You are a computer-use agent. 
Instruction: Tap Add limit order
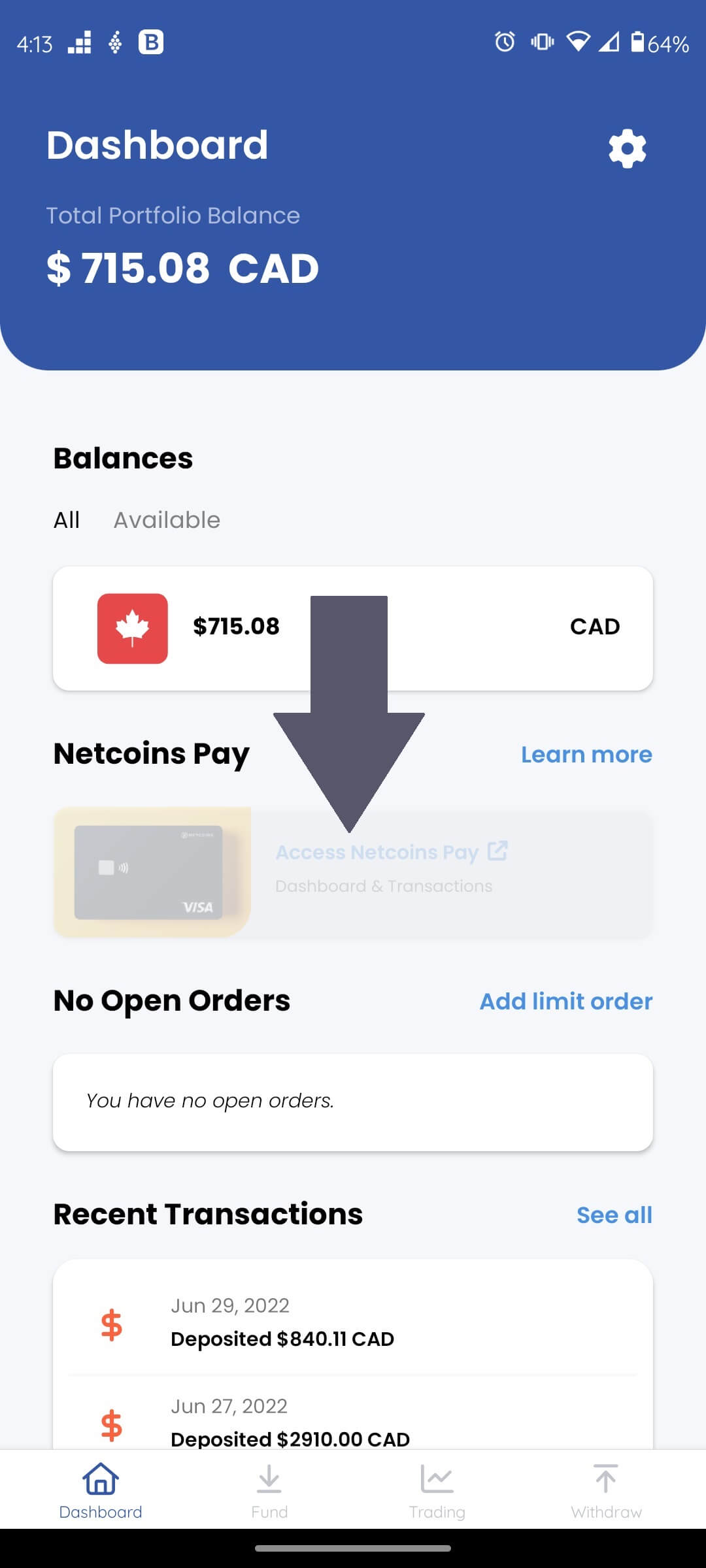click(565, 1001)
